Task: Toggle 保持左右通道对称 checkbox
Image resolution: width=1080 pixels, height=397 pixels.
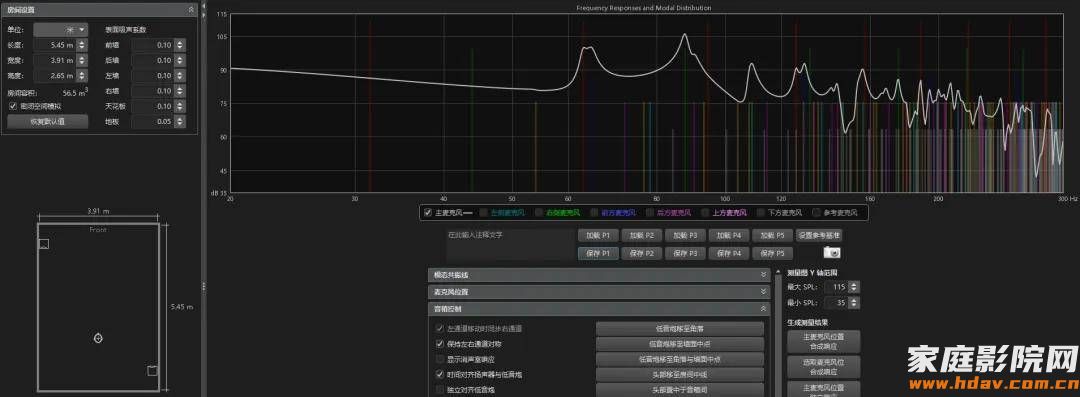Action: click(440, 343)
